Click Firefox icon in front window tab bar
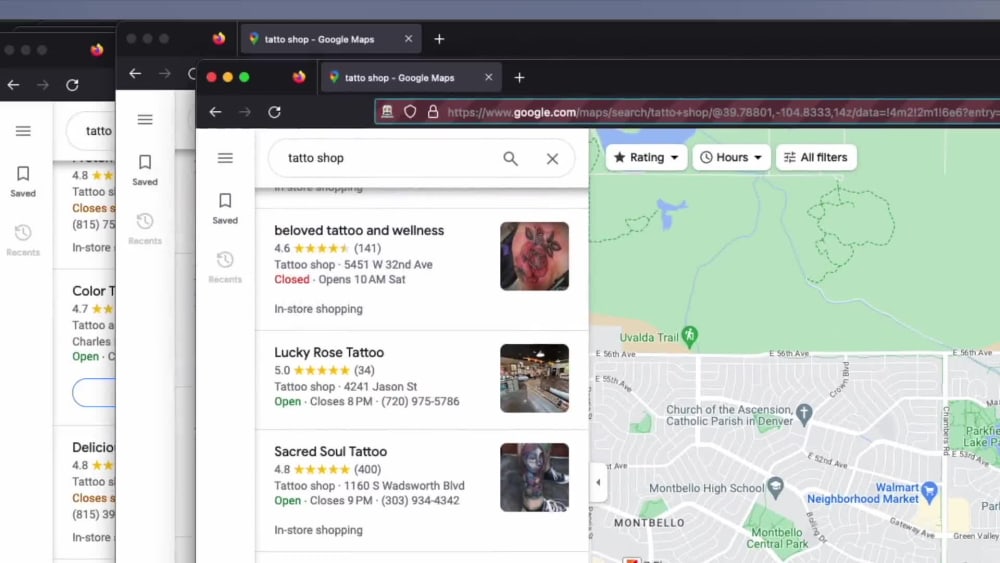This screenshot has width=1000, height=563. [x=299, y=77]
